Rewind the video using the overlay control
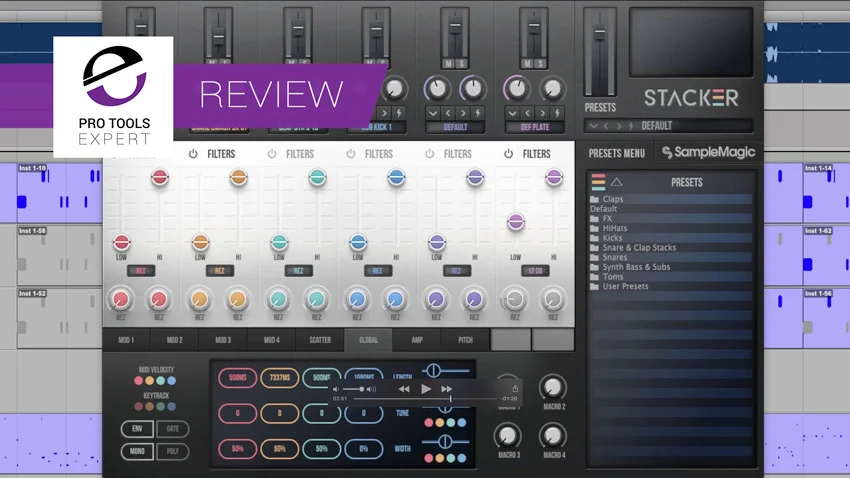The height and width of the screenshot is (478, 850). (404, 389)
